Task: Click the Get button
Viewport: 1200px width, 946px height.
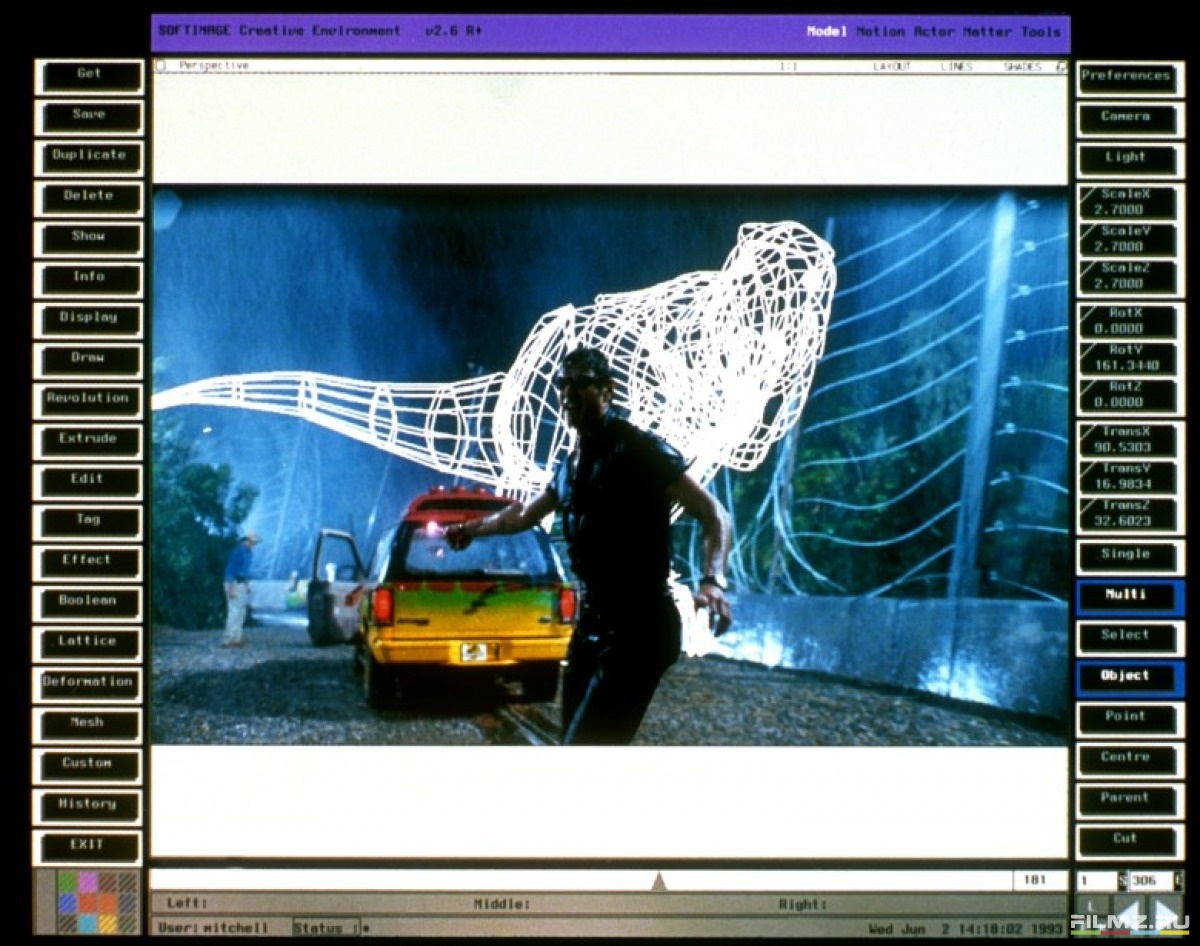Action: tap(89, 76)
